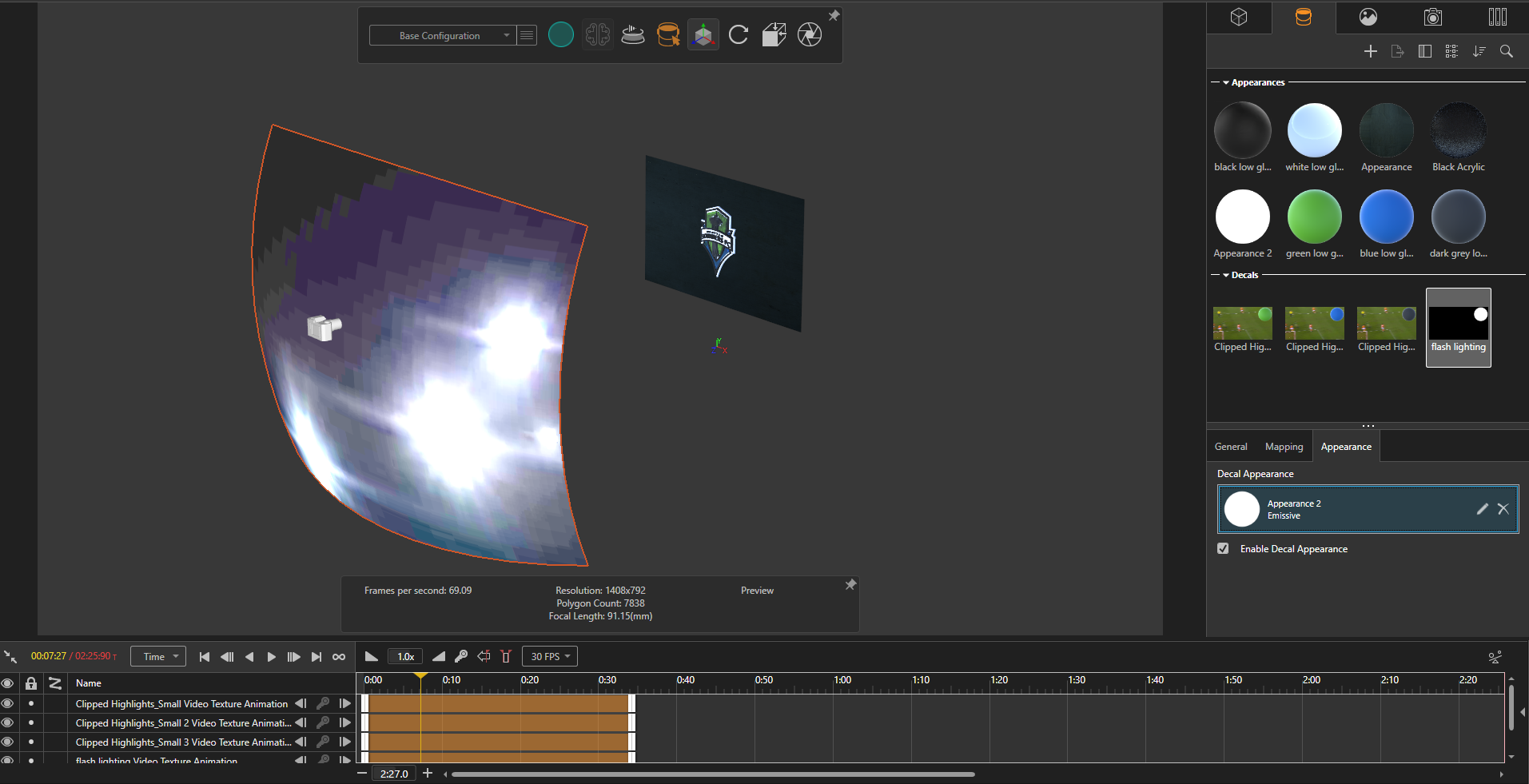Screen dimensions: 1529x784
Task: Edit Appearance 2 with pencil icon
Action: coord(1483,509)
